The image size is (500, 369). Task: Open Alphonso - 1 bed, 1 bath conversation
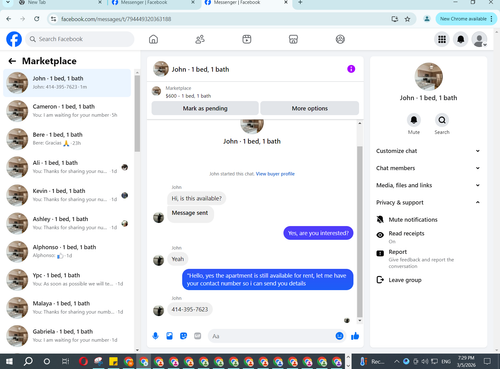click(67, 251)
